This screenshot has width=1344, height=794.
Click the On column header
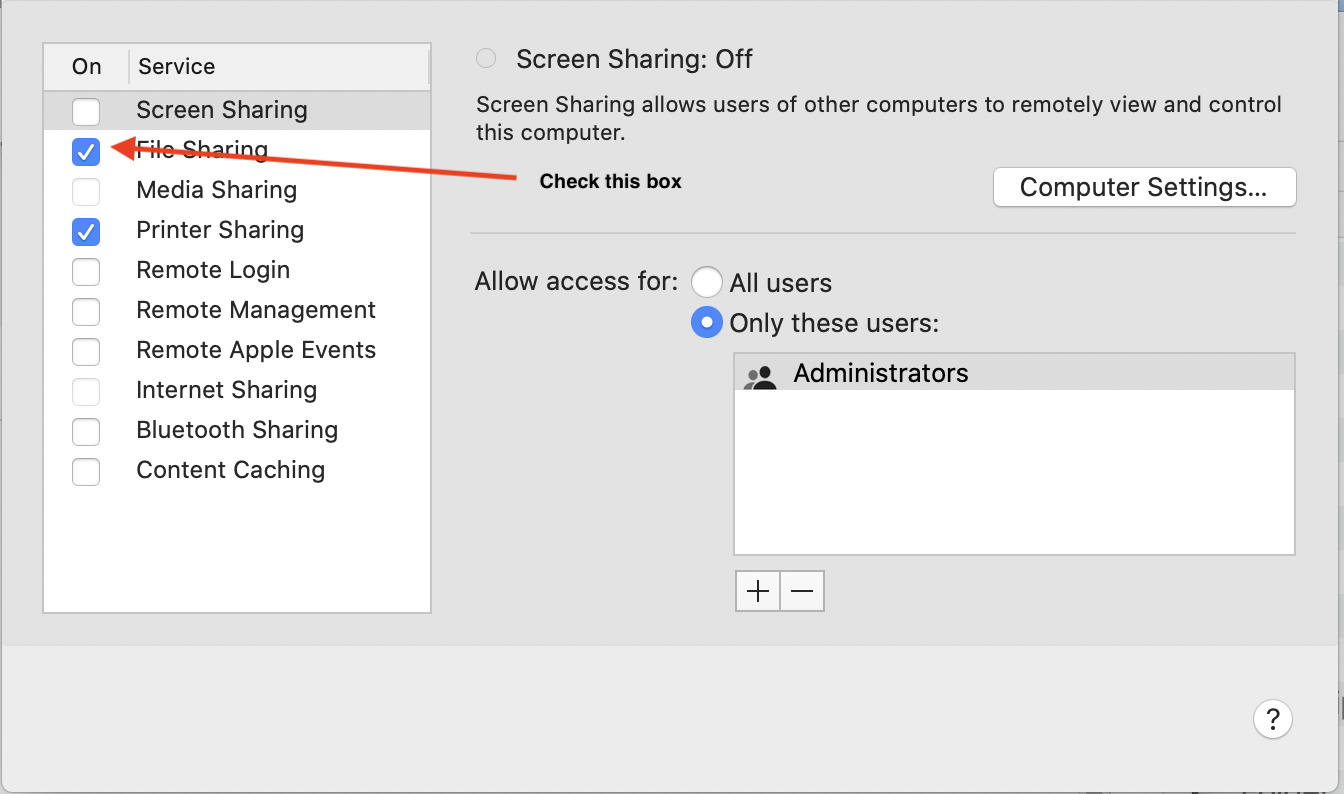point(87,67)
